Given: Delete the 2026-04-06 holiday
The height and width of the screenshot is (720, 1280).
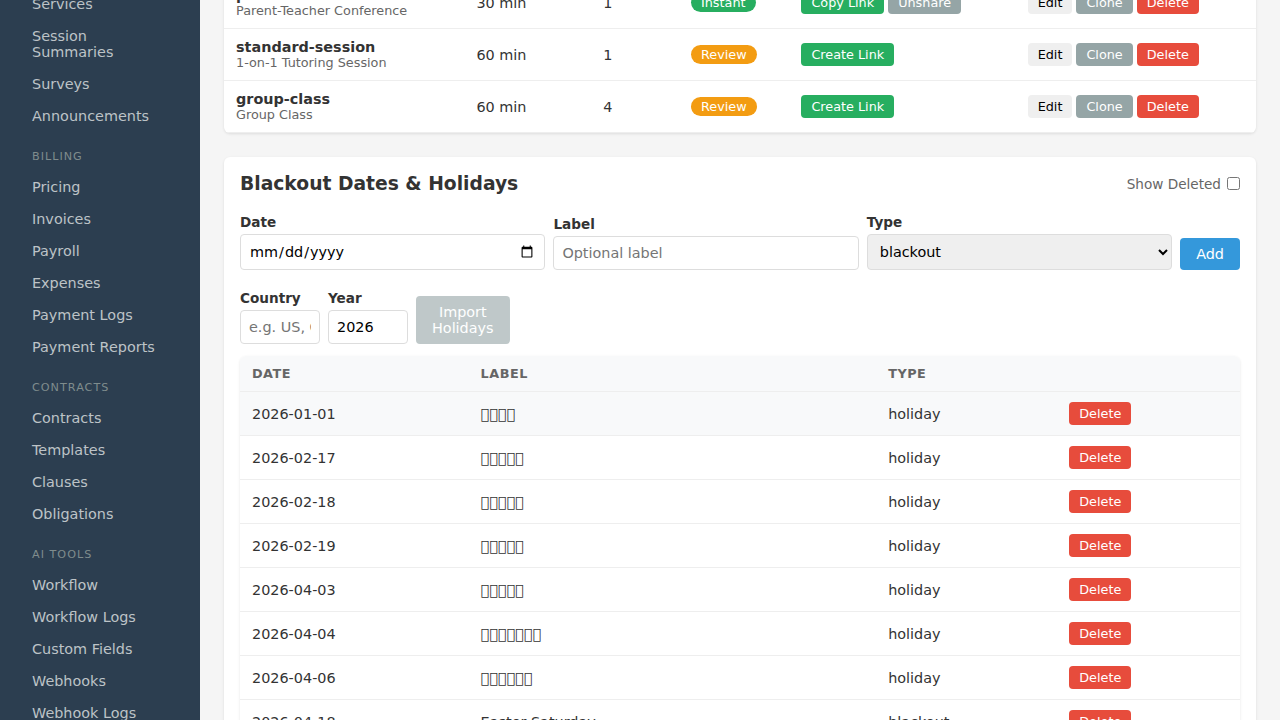Looking at the screenshot, I should pos(1100,678).
